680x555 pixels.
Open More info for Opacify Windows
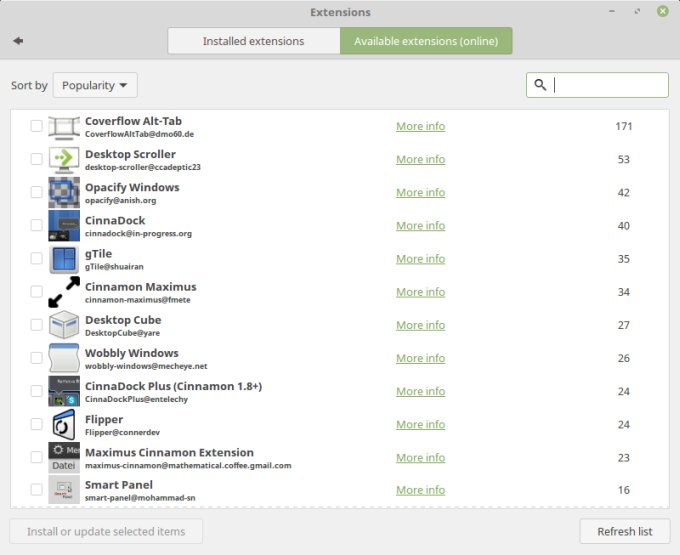click(x=421, y=192)
